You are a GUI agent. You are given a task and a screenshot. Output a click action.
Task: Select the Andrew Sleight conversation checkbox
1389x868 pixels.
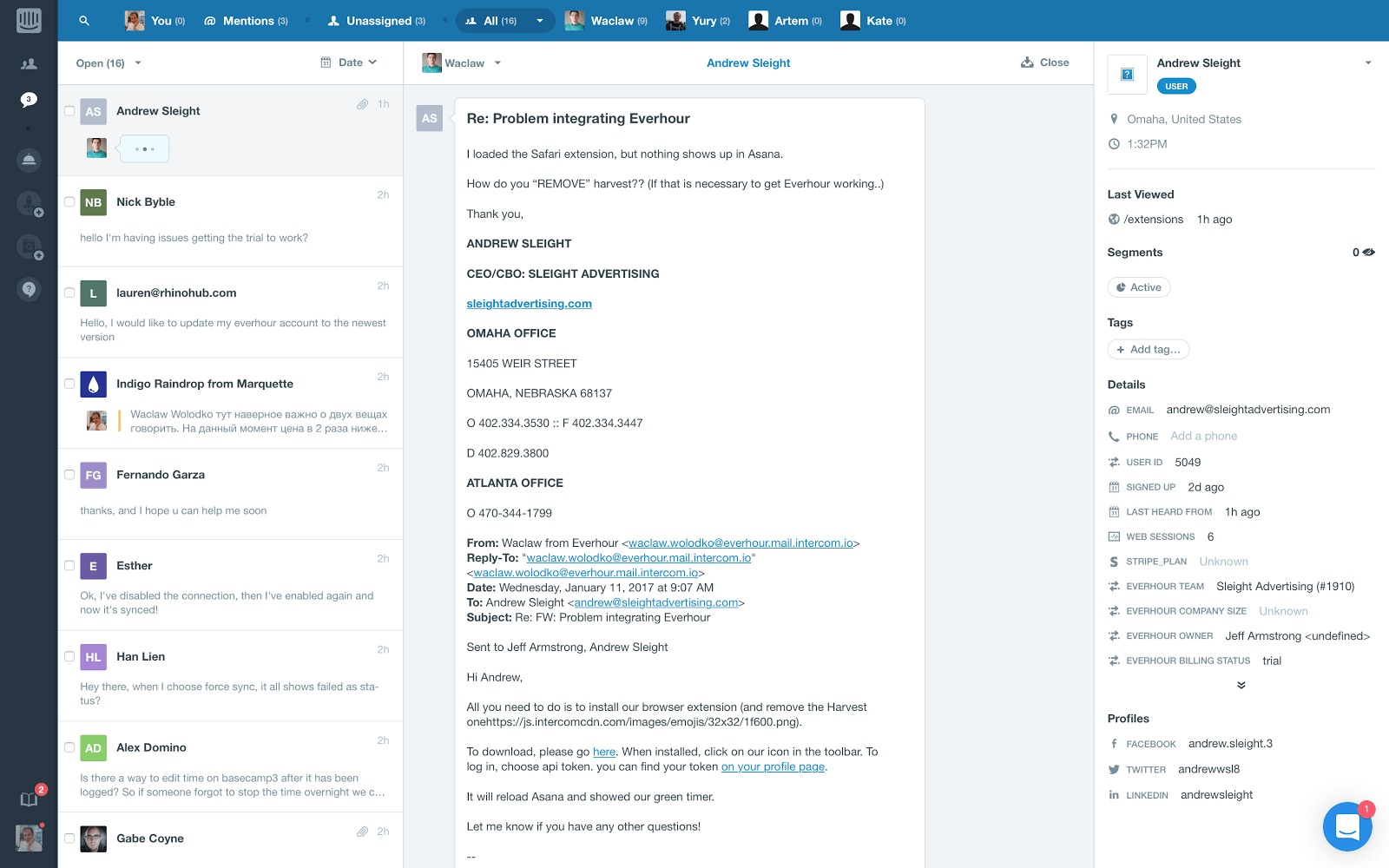pyautogui.click(x=69, y=111)
